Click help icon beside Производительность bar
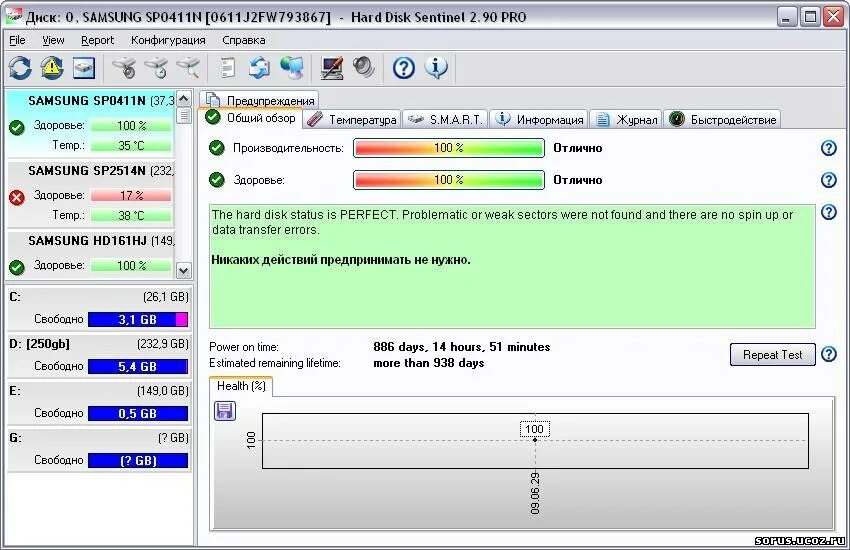 click(x=829, y=148)
